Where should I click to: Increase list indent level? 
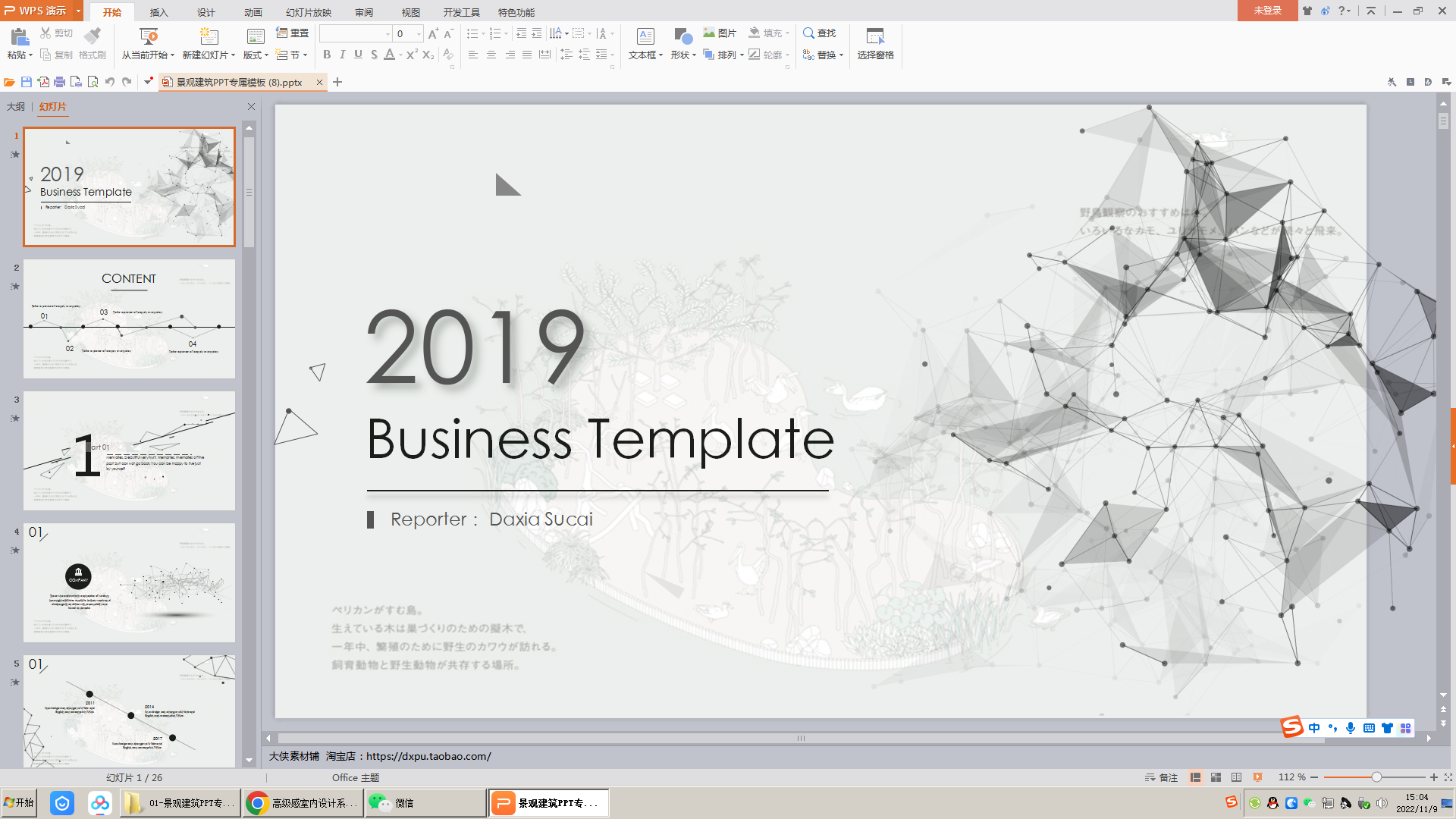(537, 33)
